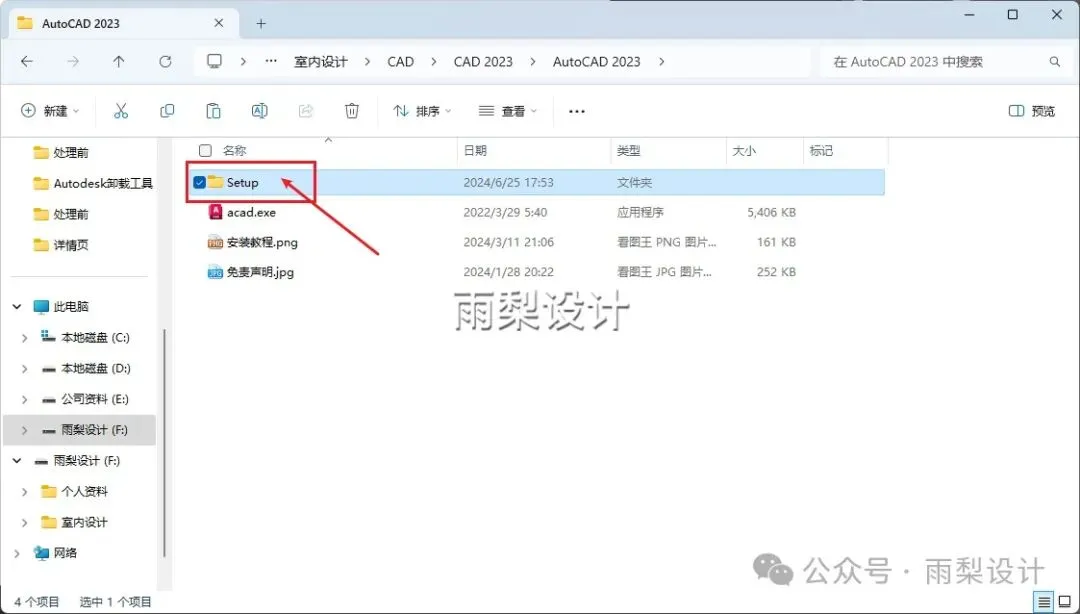
Task: Open the See more ellipsis menu
Action: tap(577, 111)
